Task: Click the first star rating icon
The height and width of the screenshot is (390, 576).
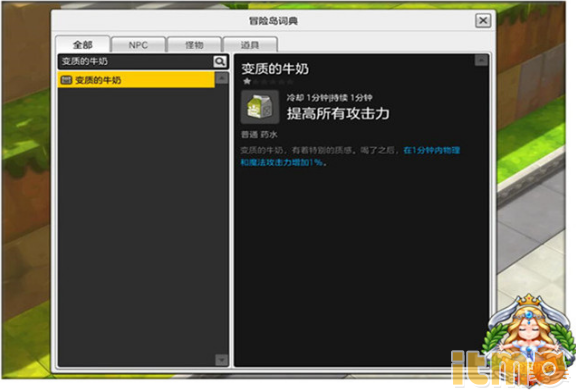Action: (x=247, y=81)
